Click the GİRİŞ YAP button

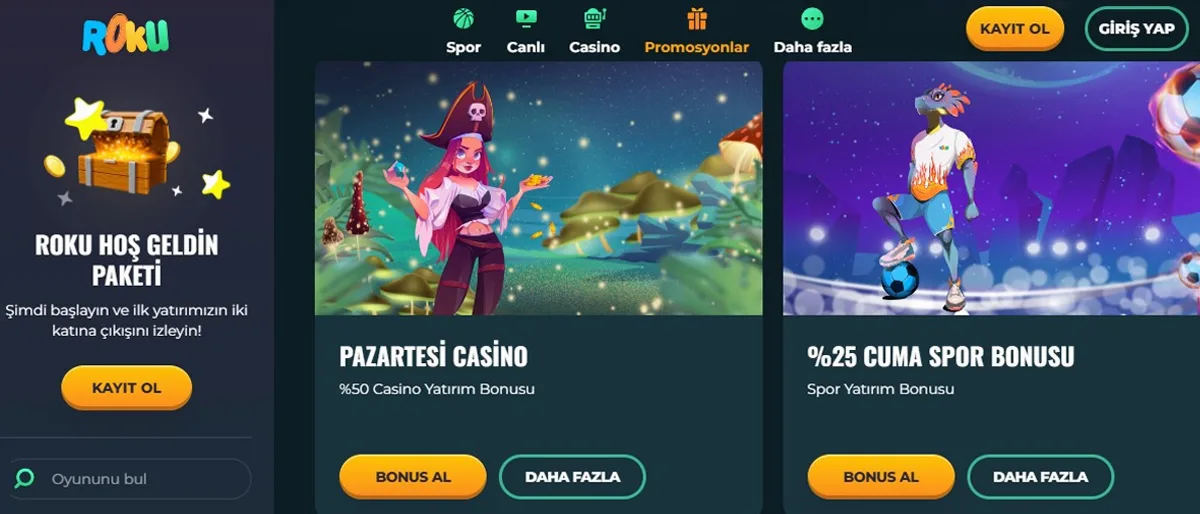click(x=1137, y=29)
